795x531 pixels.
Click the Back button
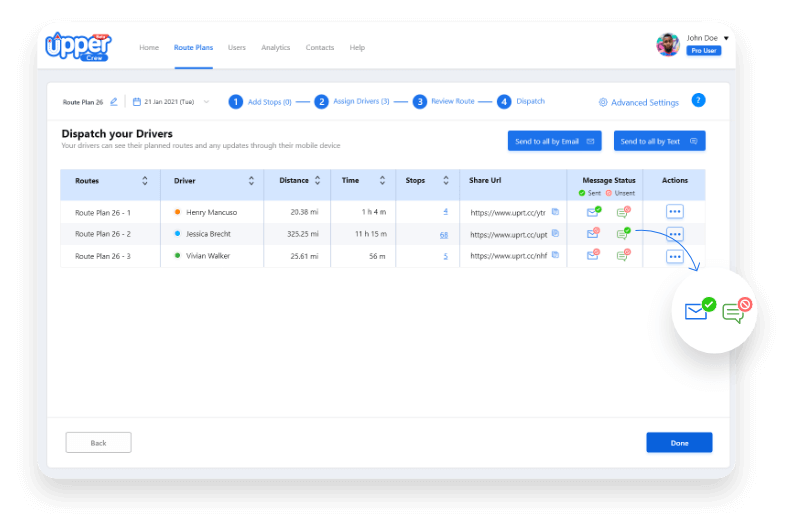(x=98, y=443)
